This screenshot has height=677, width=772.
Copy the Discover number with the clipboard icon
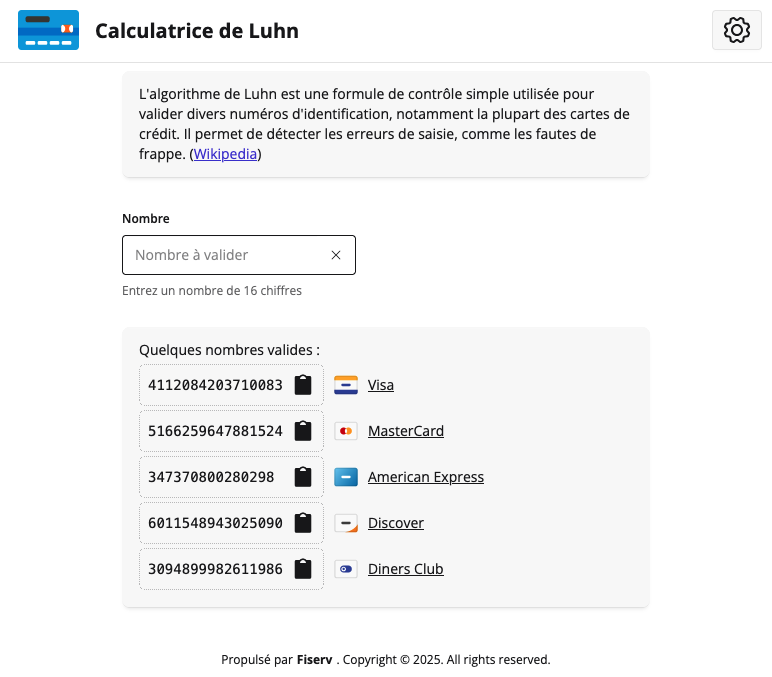point(303,523)
